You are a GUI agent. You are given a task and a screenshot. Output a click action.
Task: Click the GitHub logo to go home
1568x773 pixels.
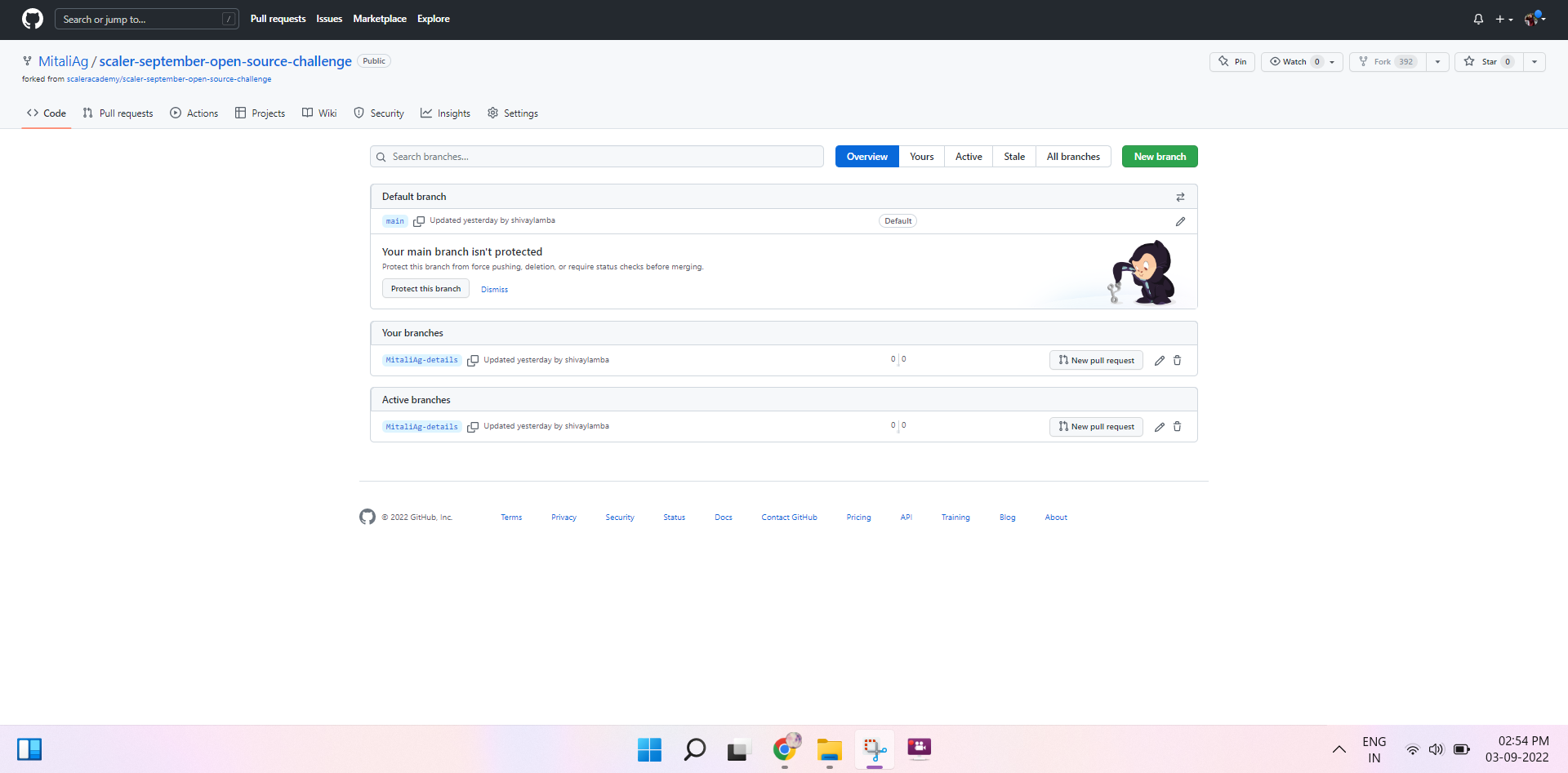click(x=31, y=19)
